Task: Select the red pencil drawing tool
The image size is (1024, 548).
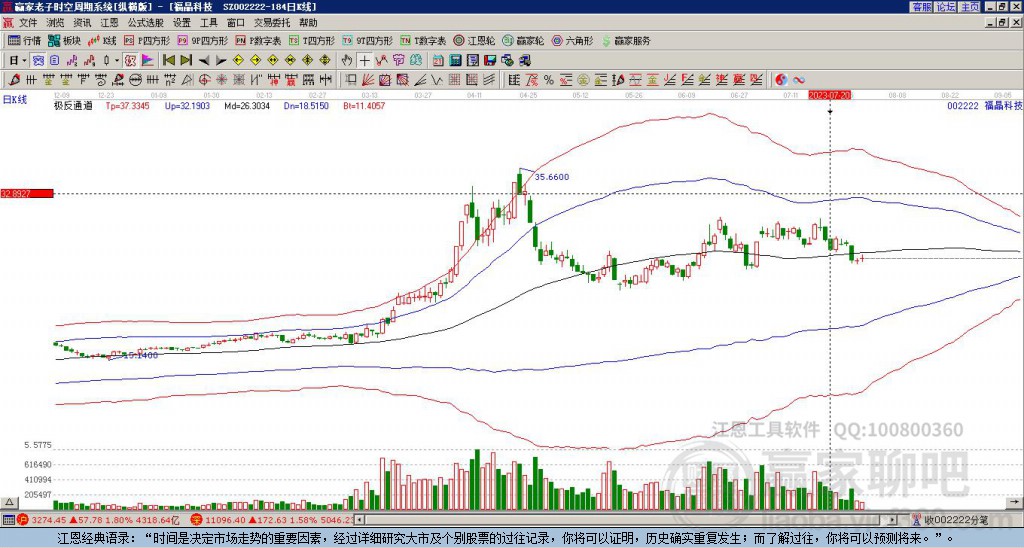Action: 14,80
